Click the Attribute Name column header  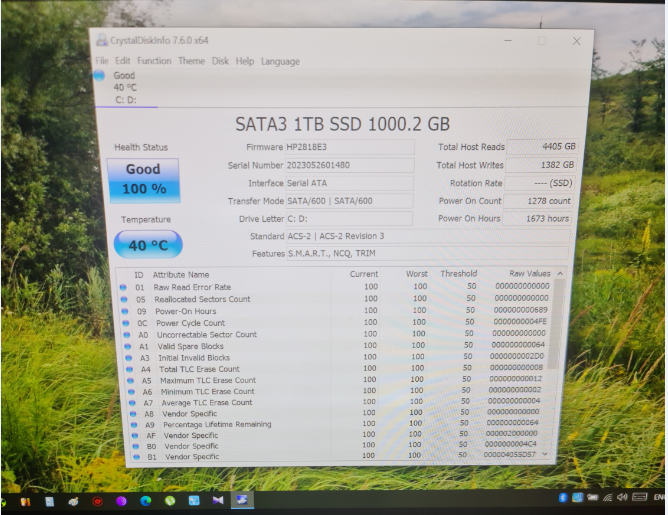(181, 275)
